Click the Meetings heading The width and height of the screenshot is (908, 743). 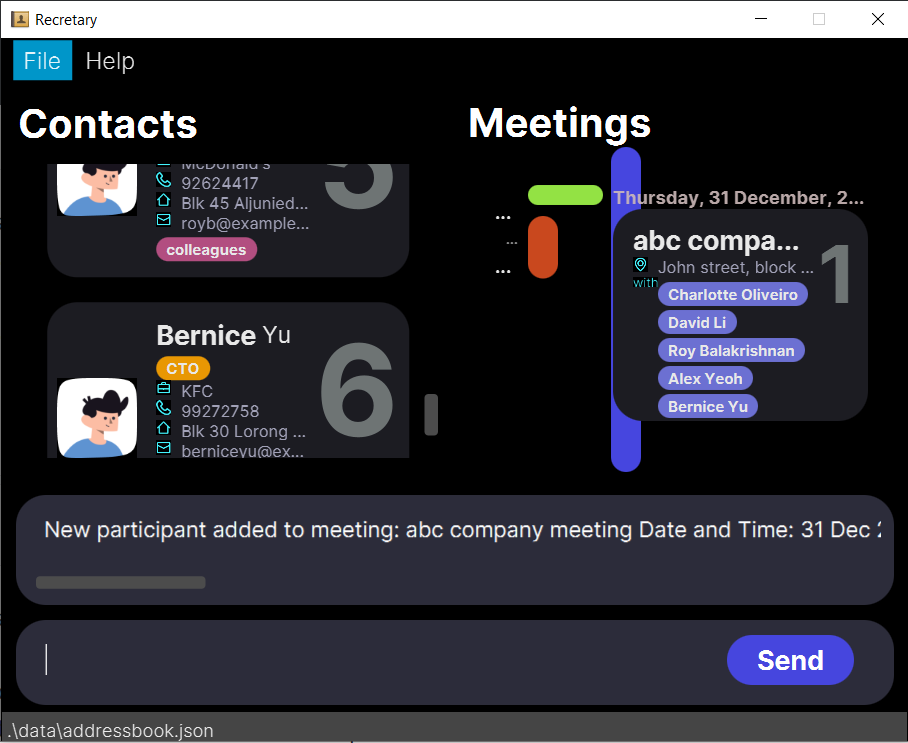tap(559, 123)
